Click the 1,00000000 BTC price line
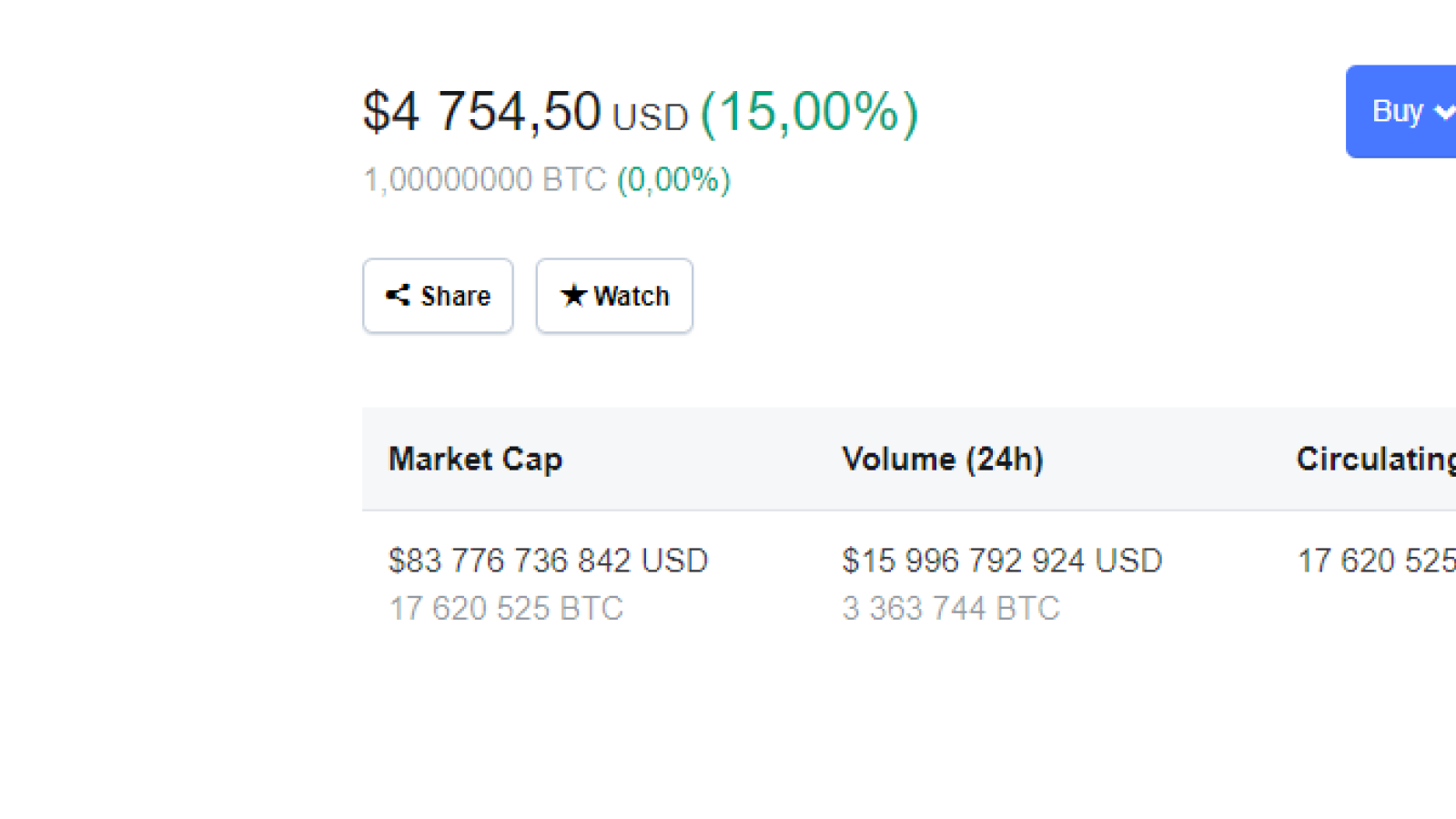 pos(485,179)
